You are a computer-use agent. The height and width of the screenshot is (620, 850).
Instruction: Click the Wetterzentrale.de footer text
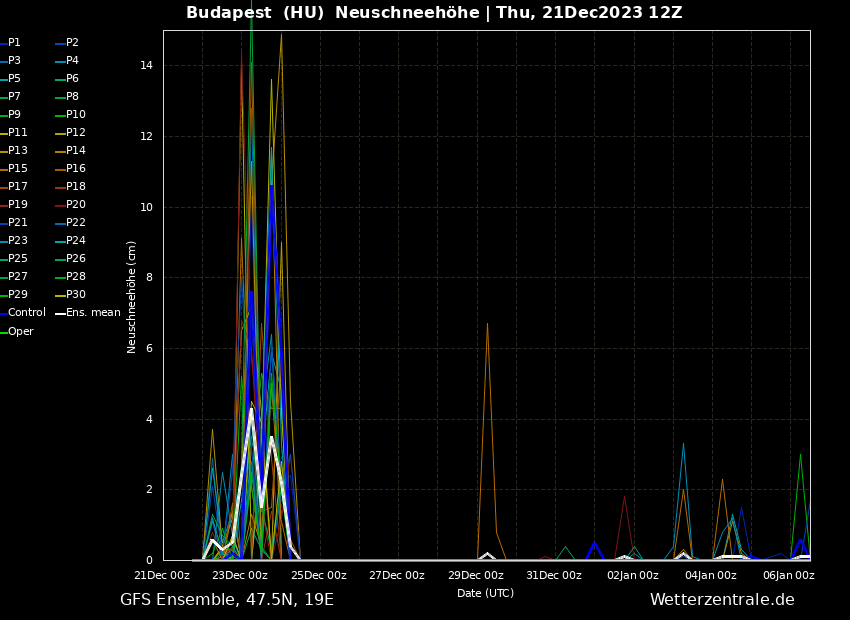(x=722, y=600)
